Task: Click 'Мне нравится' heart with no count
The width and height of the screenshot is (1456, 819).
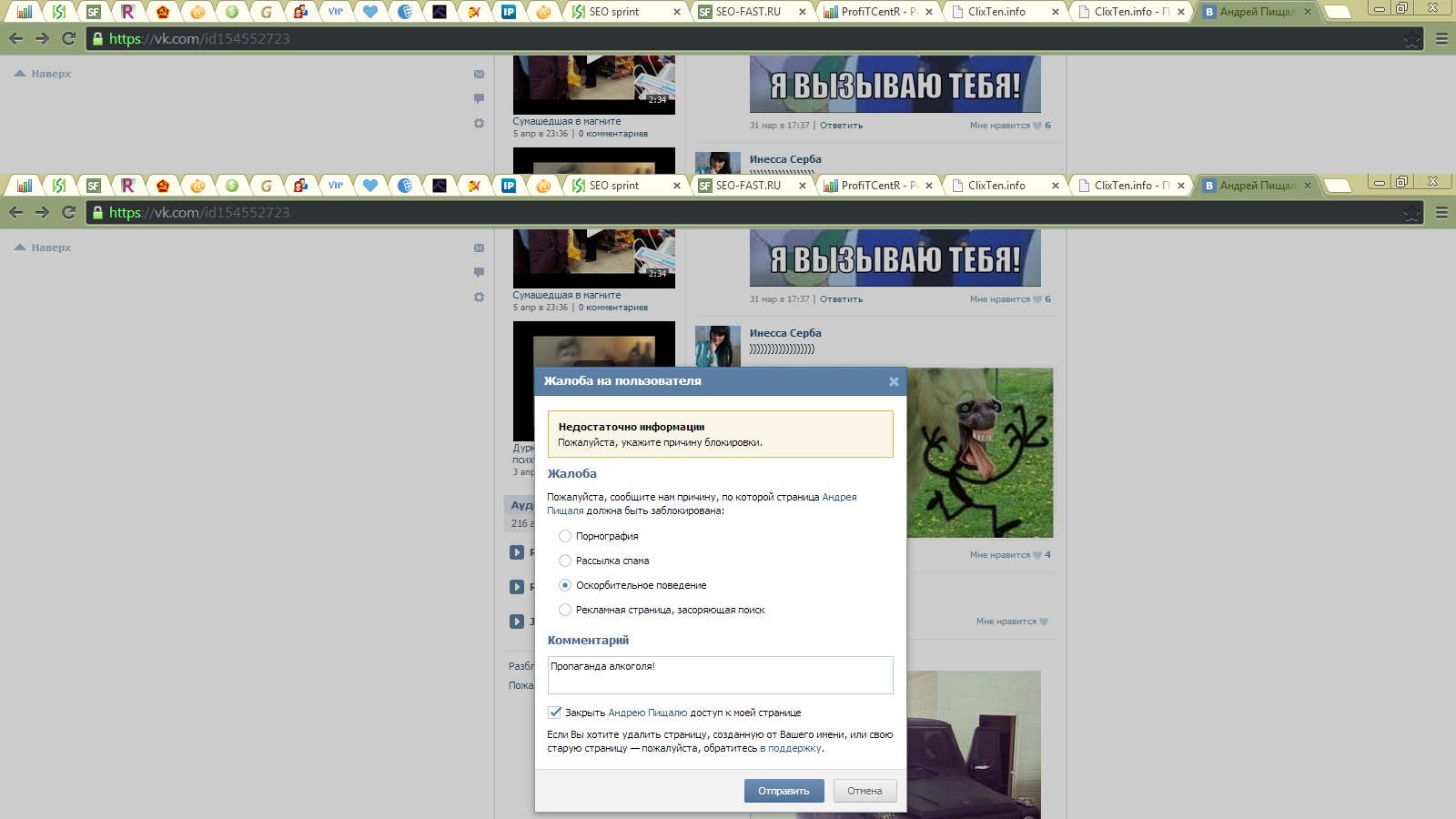Action: pyautogui.click(x=1012, y=622)
